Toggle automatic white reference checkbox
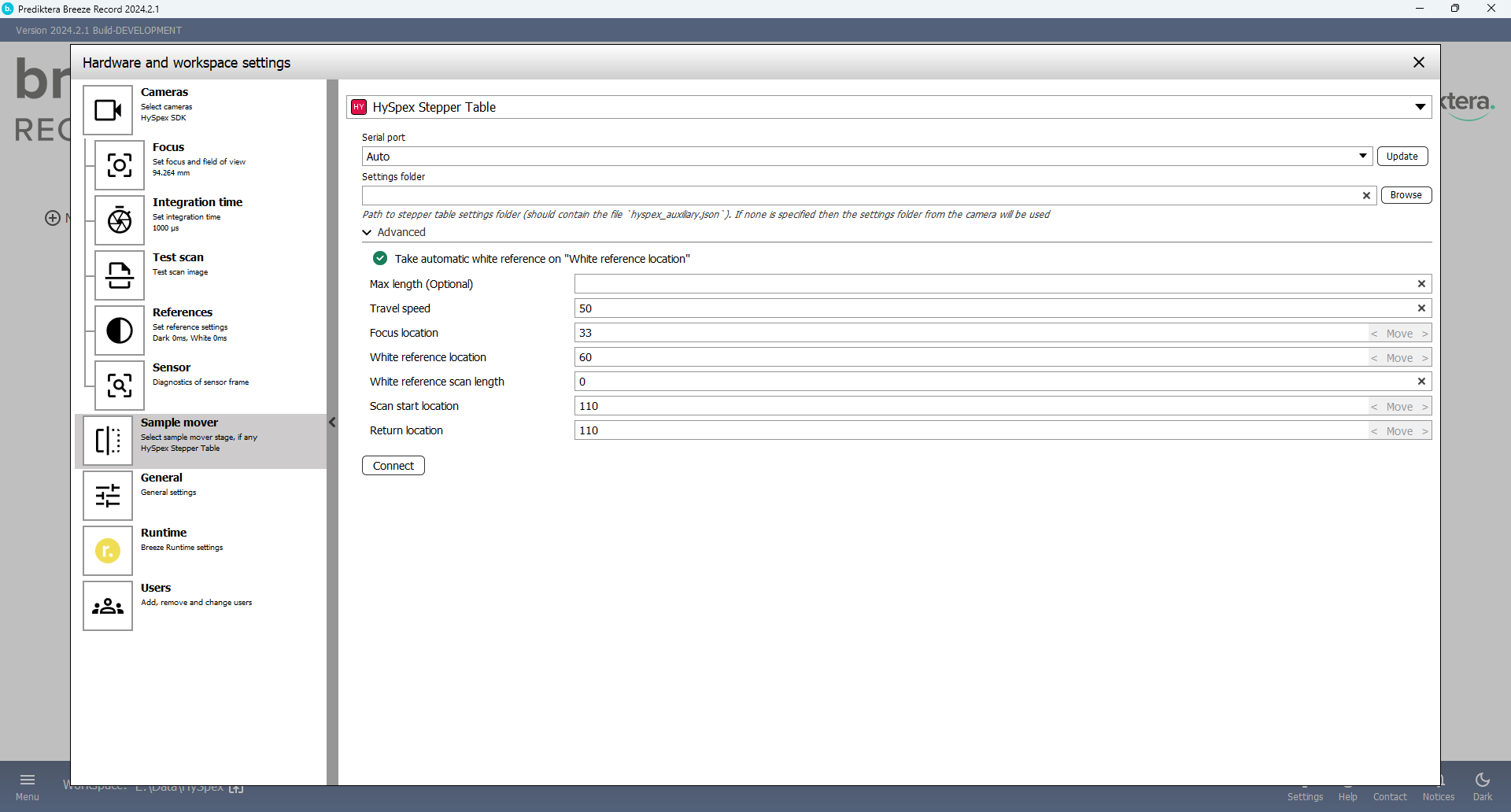Image resolution: width=1511 pixels, height=812 pixels. [380, 259]
